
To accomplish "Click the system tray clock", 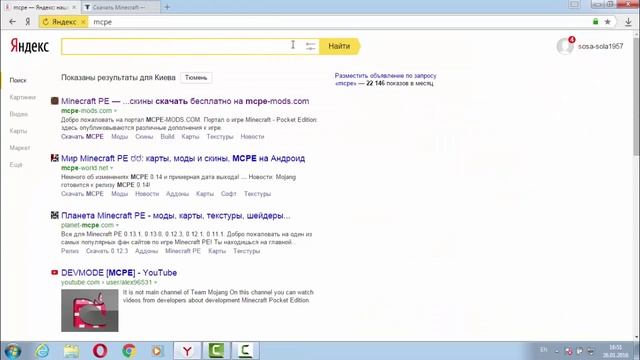I will point(616,351).
